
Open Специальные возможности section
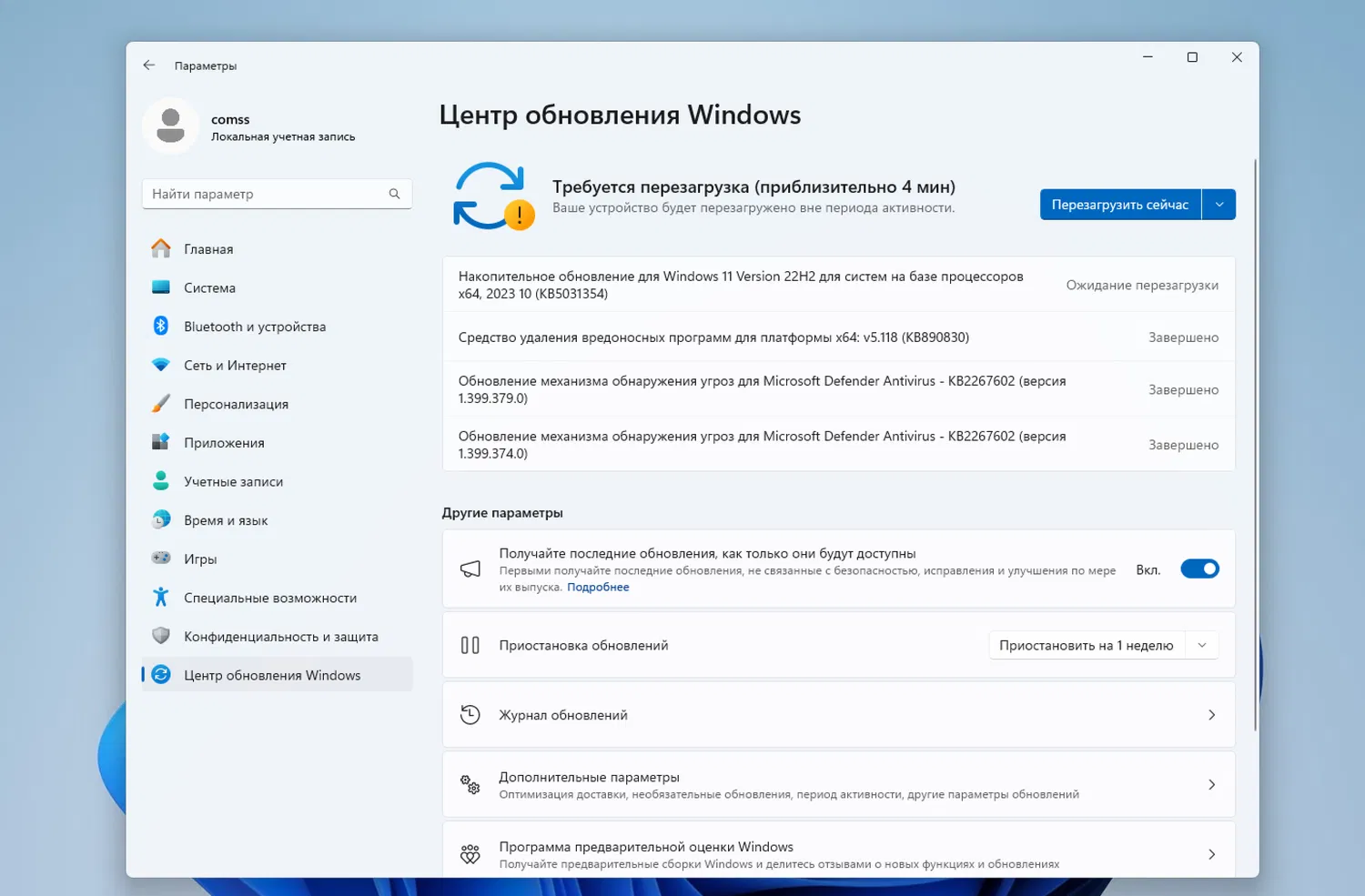point(277,597)
